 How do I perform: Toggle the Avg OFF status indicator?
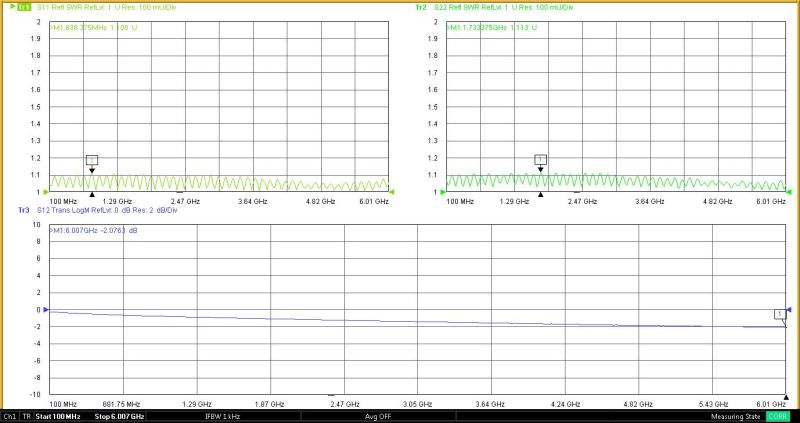click(378, 416)
